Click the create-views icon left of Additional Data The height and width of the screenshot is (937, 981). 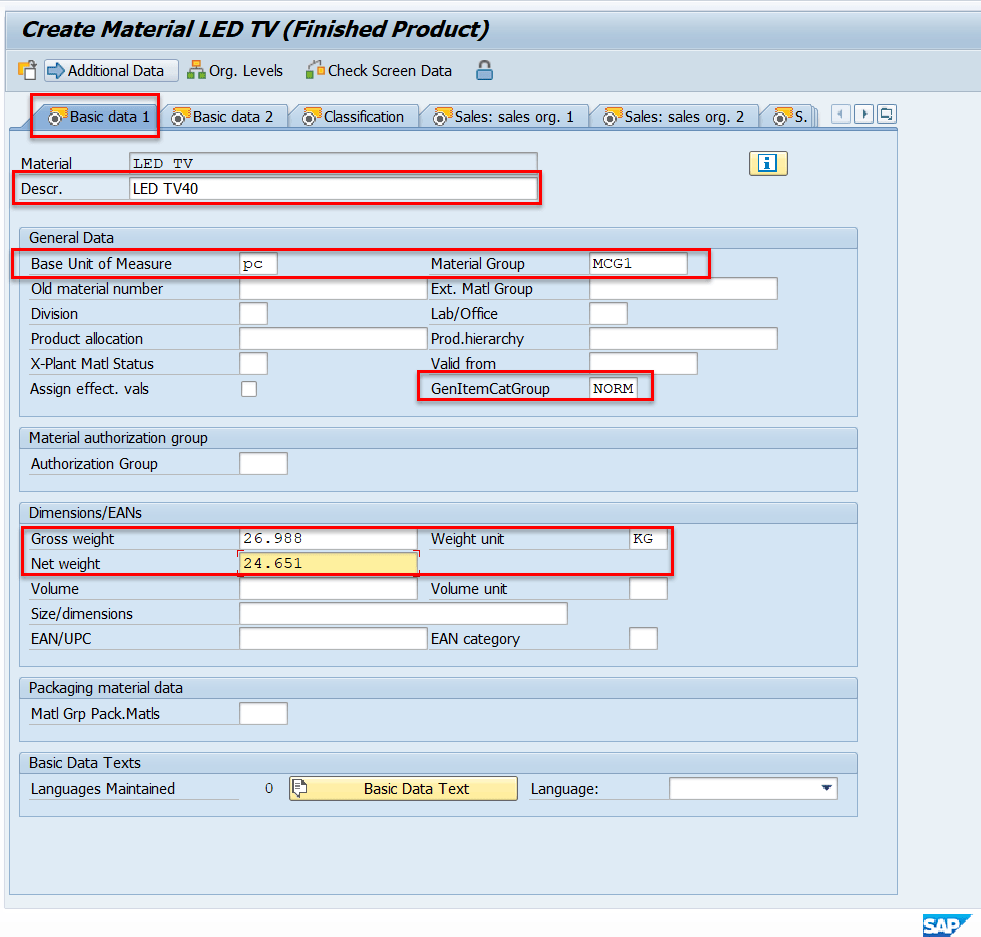28,70
